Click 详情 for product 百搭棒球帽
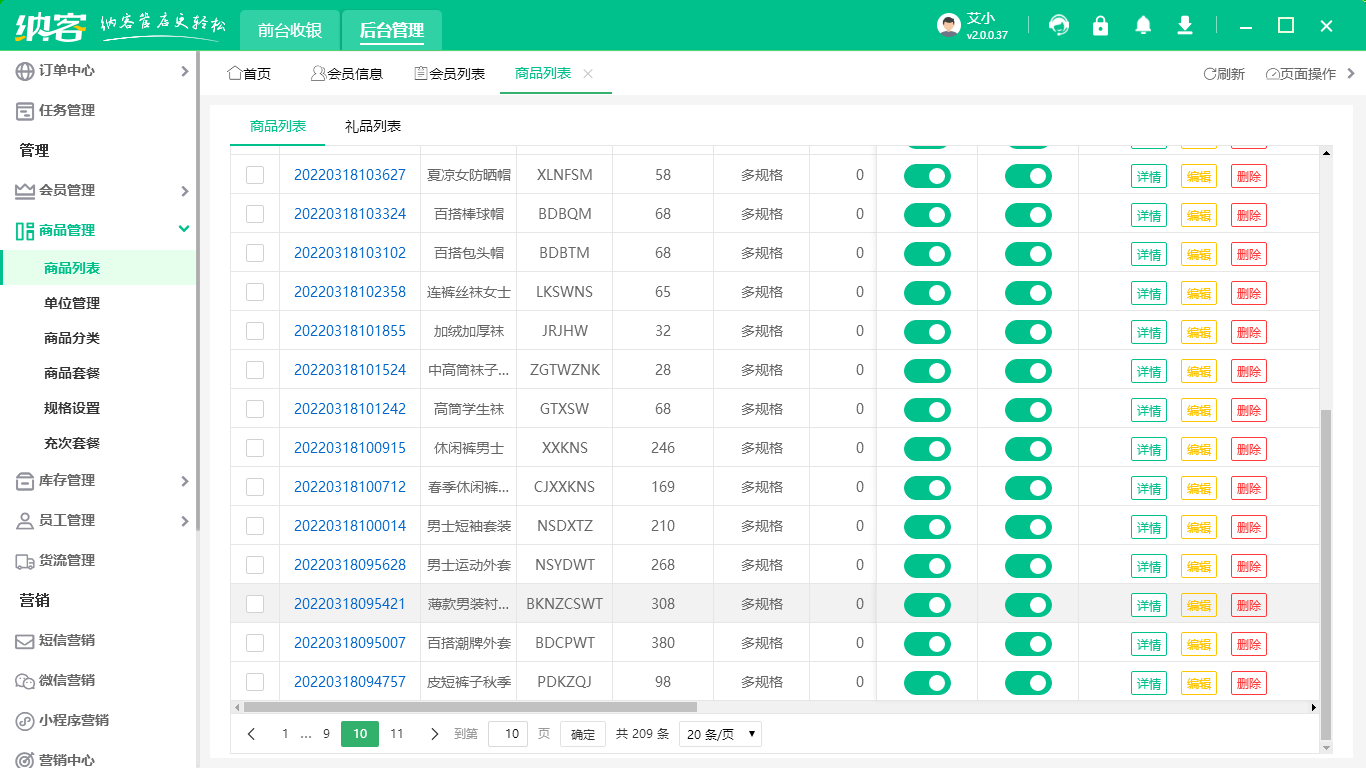Screen dimensions: 1366x768 [1149, 214]
